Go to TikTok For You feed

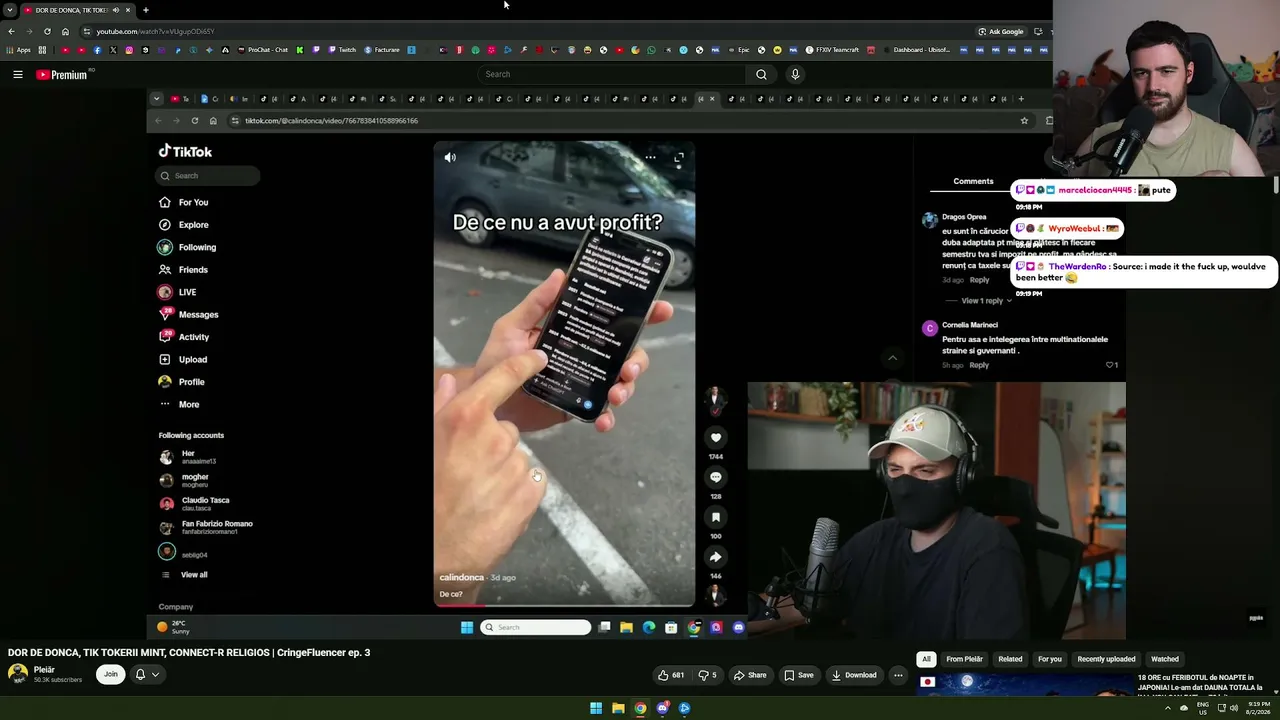(184, 202)
